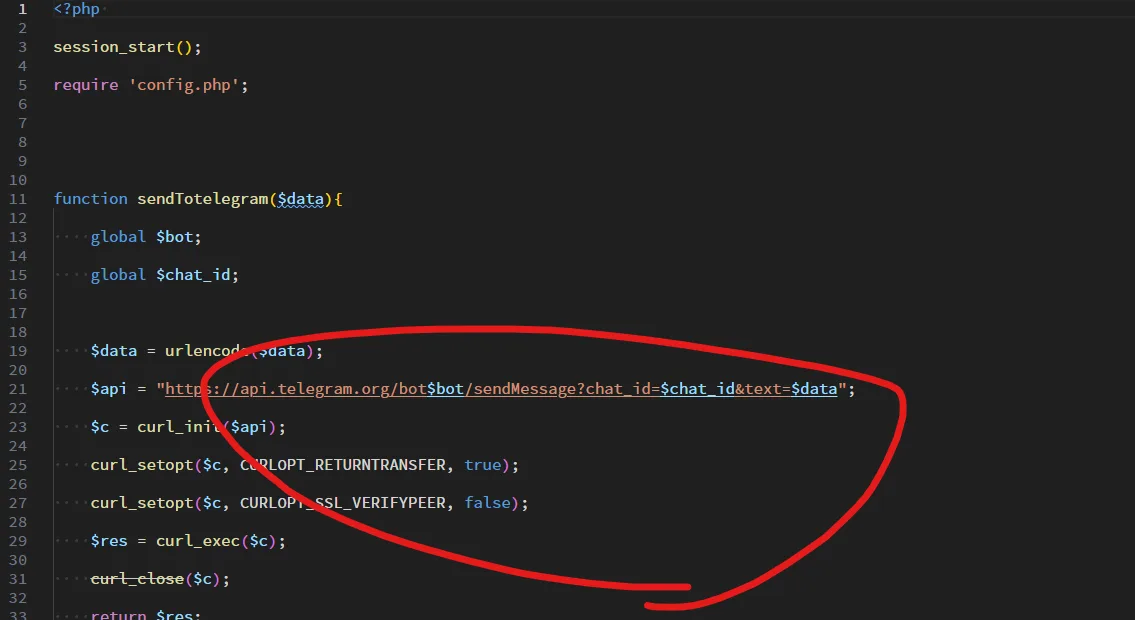Click the CURLOPT_RETURNTRANSFER constant
This screenshot has width=1135, height=620.
[342, 465]
